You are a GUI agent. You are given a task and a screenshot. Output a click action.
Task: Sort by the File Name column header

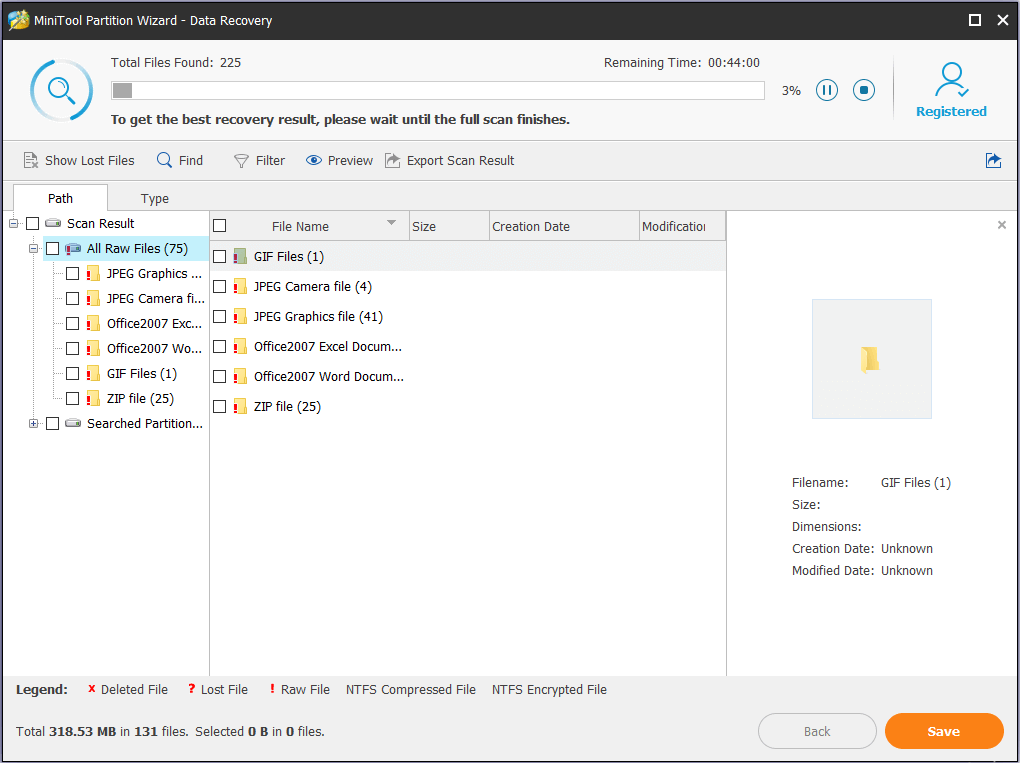[x=300, y=226]
